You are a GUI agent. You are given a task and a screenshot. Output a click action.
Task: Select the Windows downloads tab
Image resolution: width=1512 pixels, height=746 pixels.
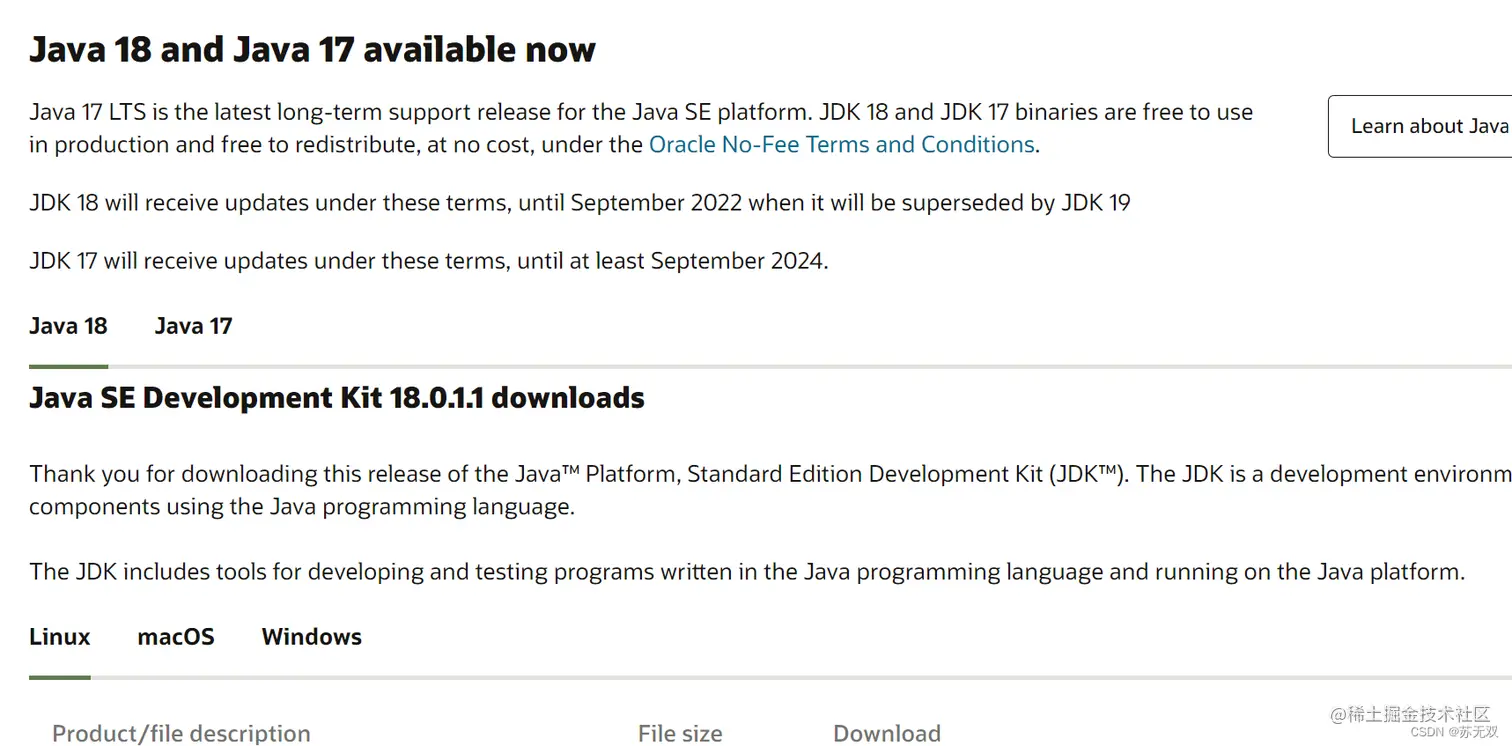[x=312, y=637]
